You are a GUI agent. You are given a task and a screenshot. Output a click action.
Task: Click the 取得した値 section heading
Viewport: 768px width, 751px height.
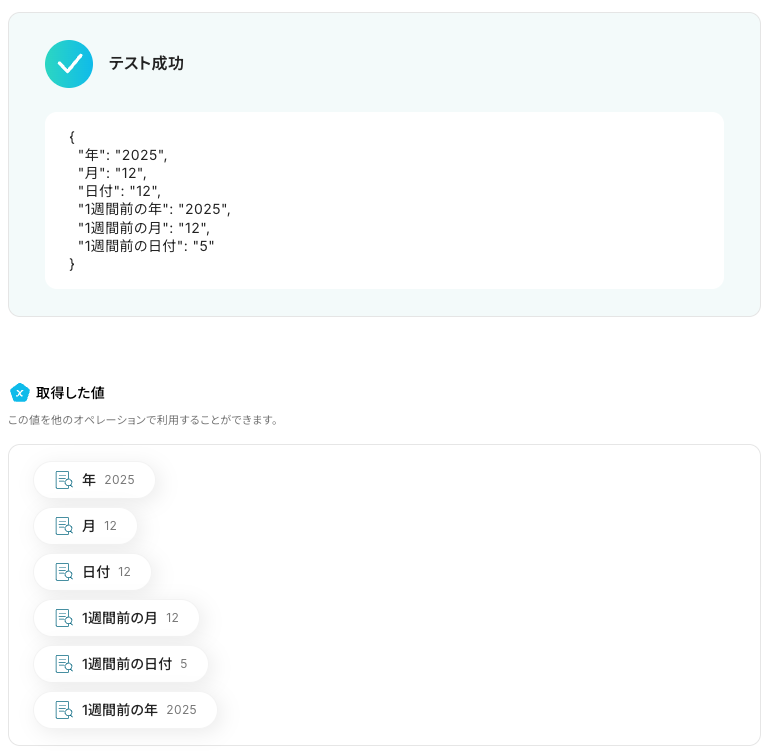point(70,393)
